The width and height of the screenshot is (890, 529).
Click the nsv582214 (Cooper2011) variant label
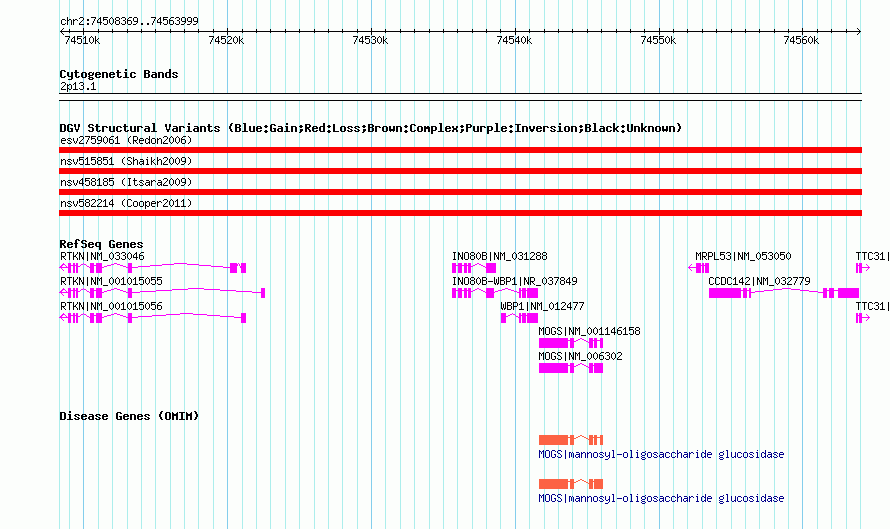[x=126, y=203]
